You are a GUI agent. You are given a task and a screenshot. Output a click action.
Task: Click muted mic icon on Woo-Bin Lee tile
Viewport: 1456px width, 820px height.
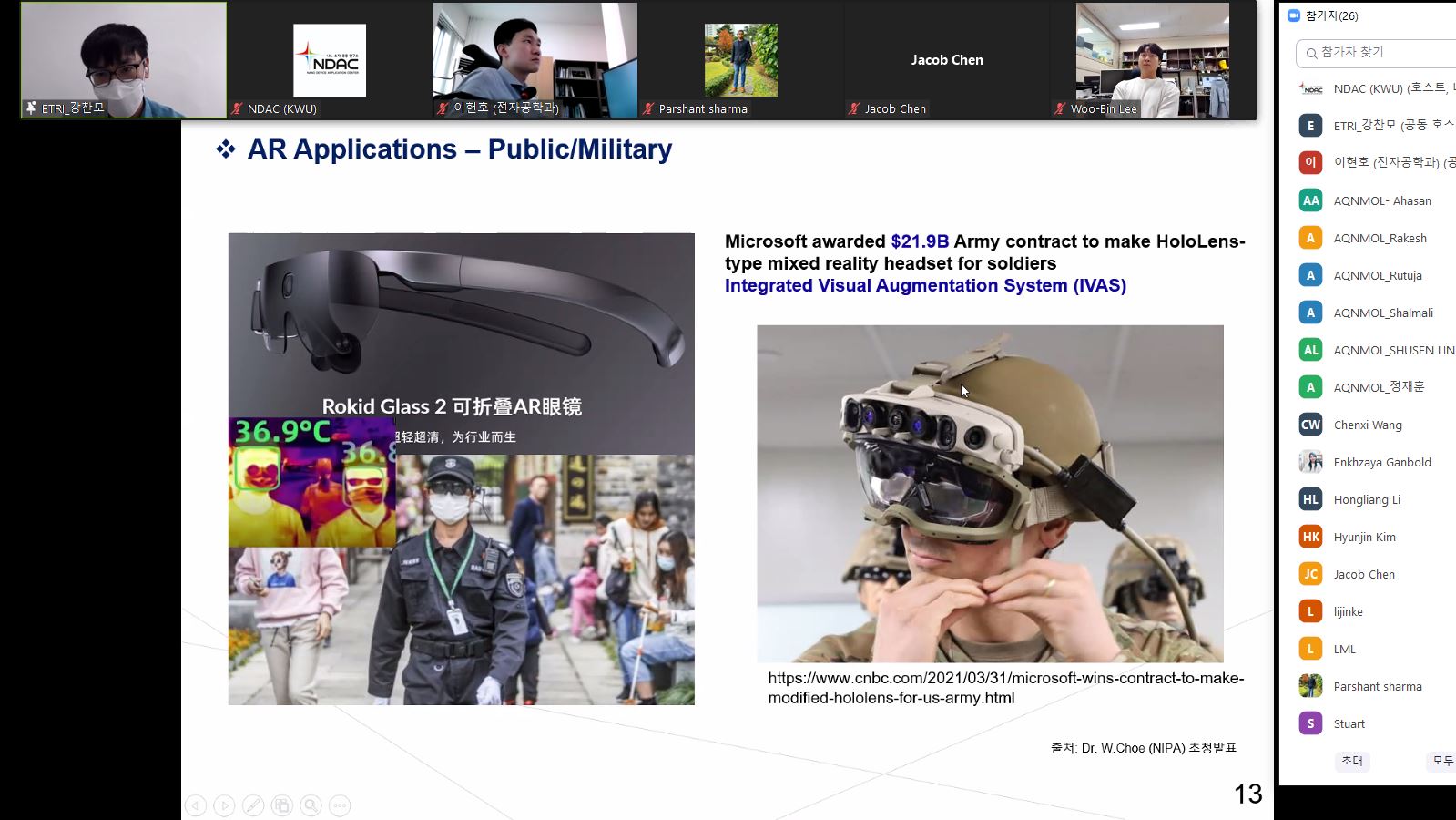click(x=1060, y=108)
